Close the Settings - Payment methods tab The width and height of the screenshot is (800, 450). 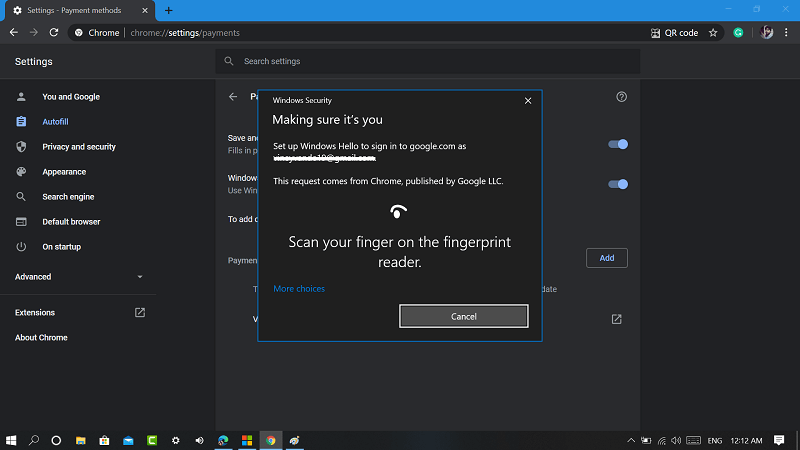pyautogui.click(x=145, y=11)
